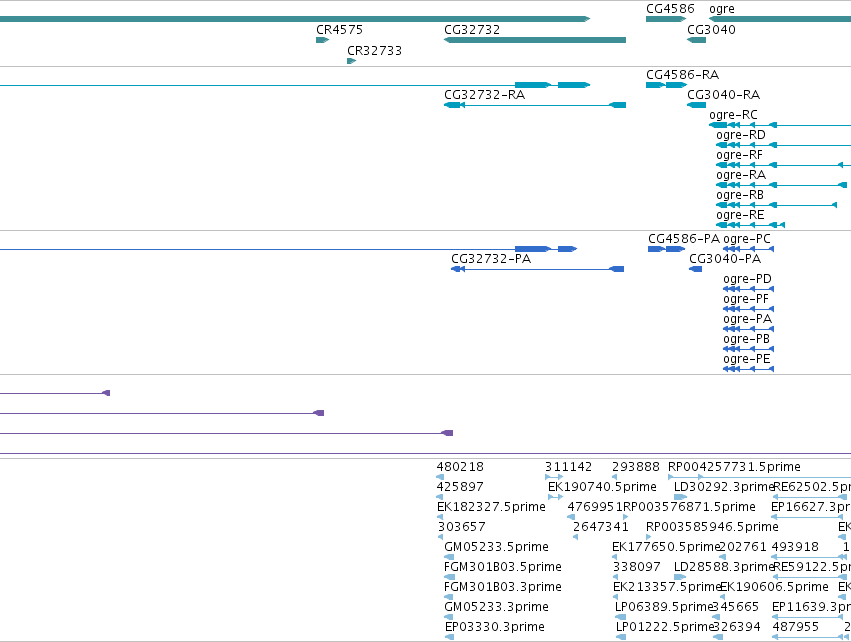Open the ogre-RA transcript label
This screenshot has width=851, height=642.
[x=740, y=175]
